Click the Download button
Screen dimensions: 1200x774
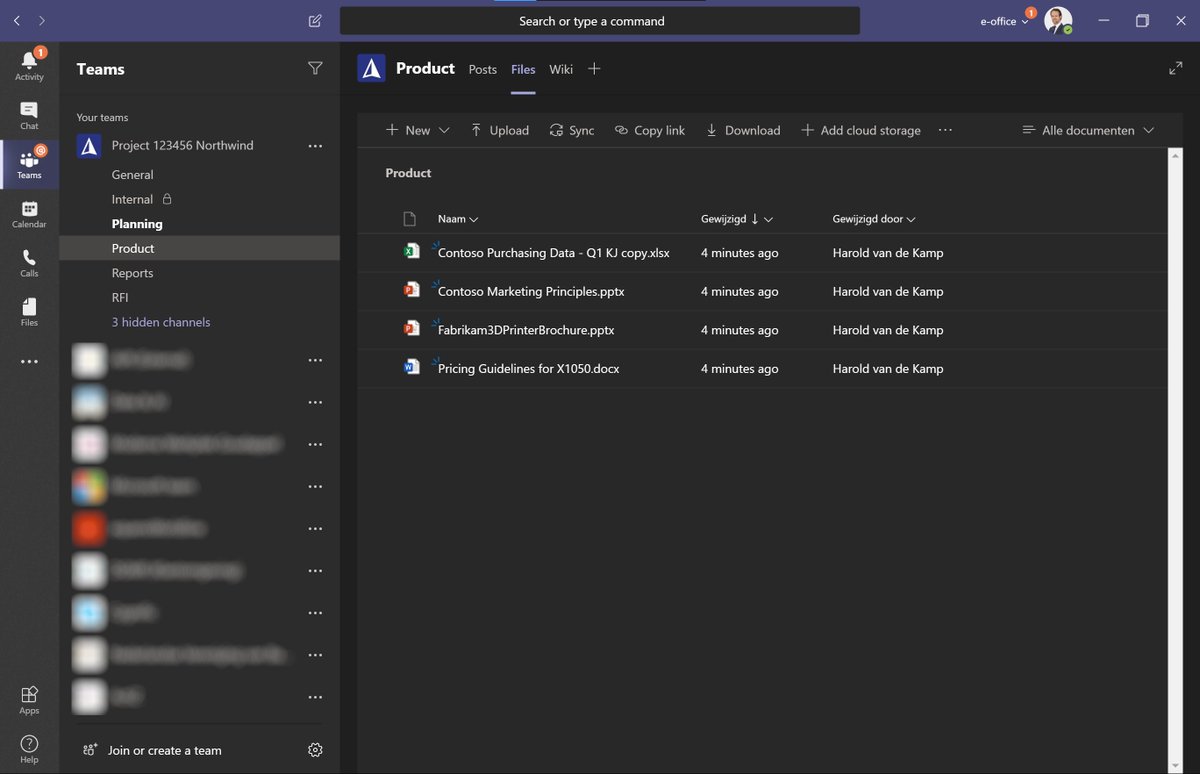743,130
